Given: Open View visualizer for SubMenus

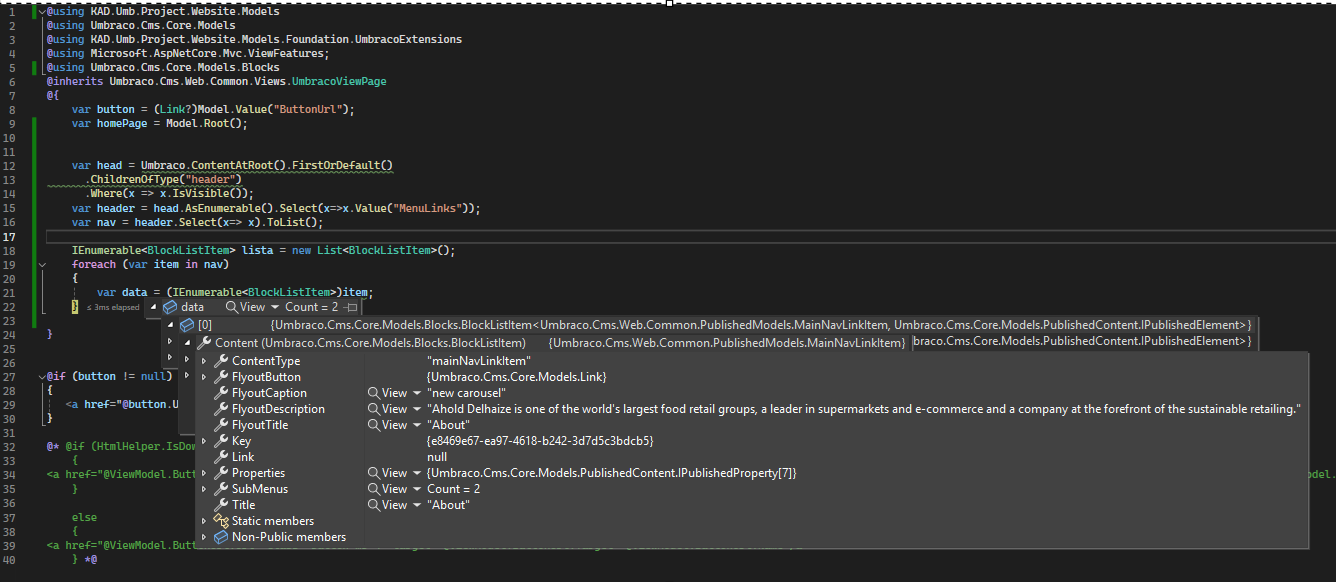Looking at the screenshot, I should point(387,489).
